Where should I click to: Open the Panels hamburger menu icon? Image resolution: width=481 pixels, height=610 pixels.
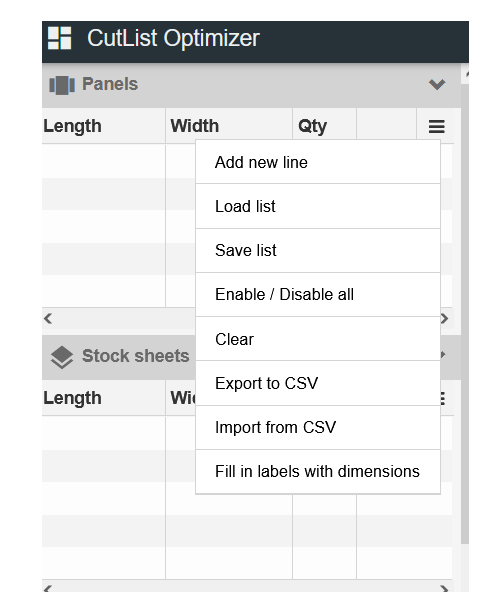437,126
